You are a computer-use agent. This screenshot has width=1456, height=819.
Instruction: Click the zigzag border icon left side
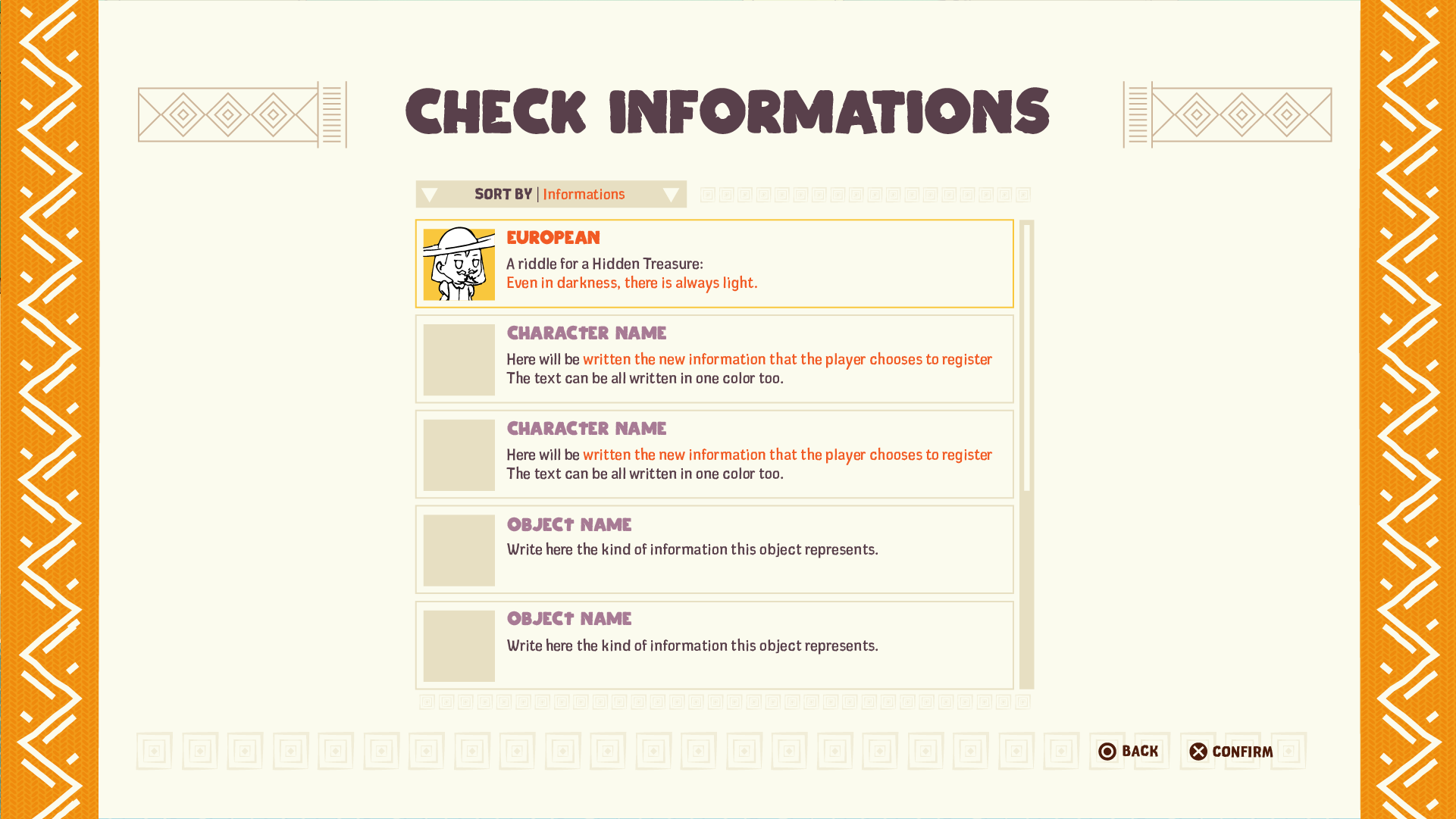pos(55,410)
